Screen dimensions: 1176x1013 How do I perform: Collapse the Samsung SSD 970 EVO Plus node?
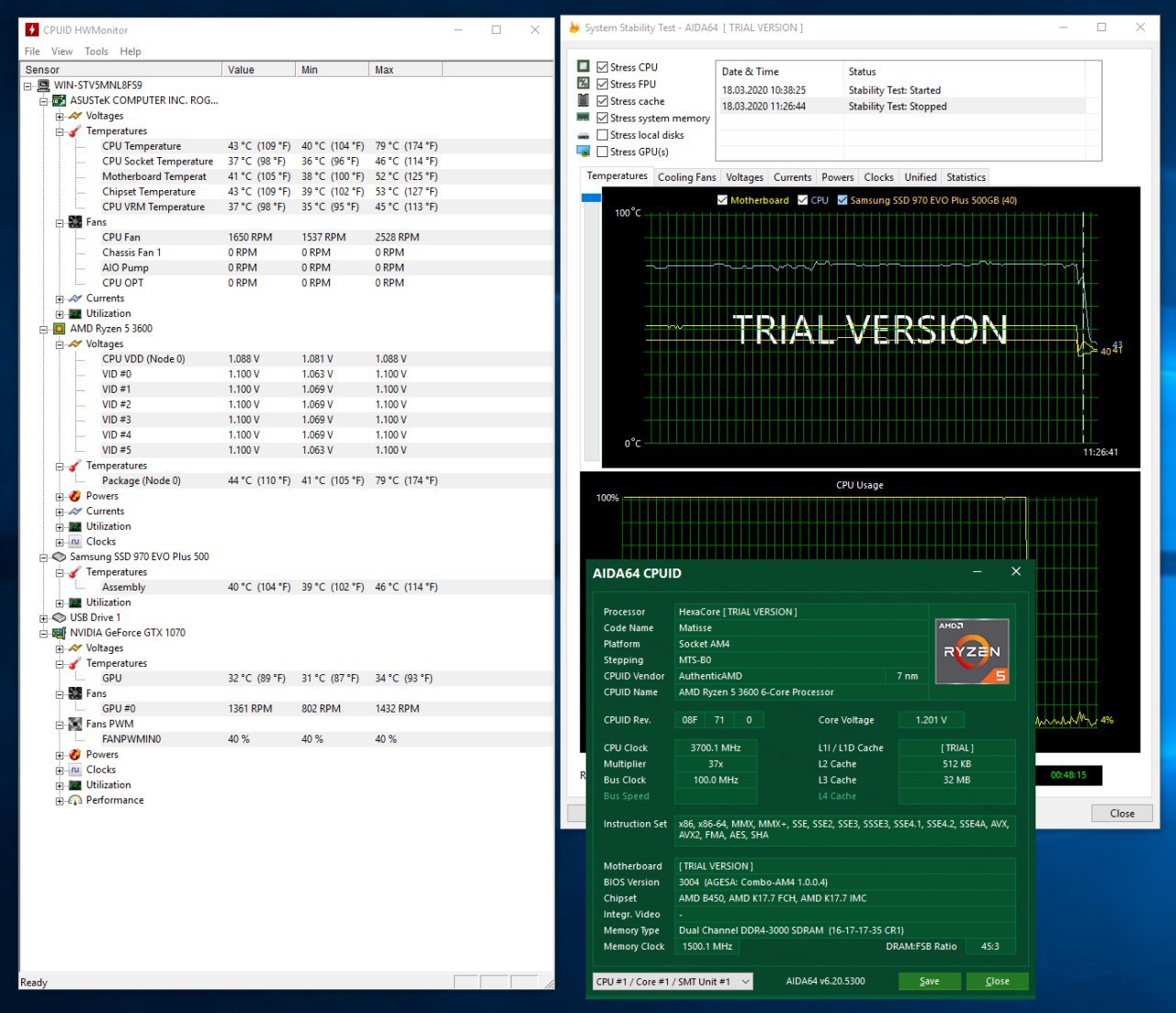pos(43,557)
